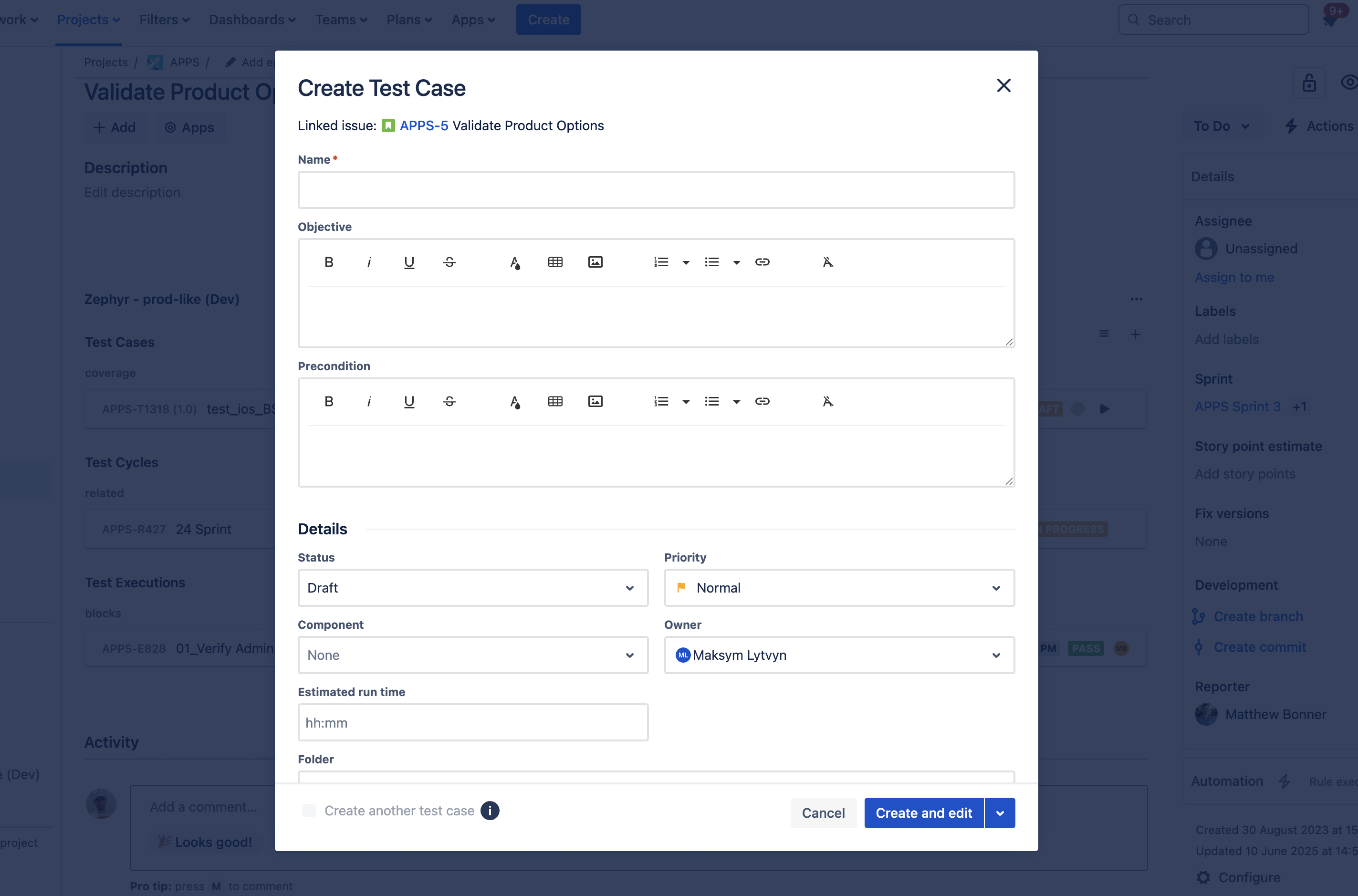
Task: Click underline icon in Precondition toolbar
Action: tap(408, 402)
